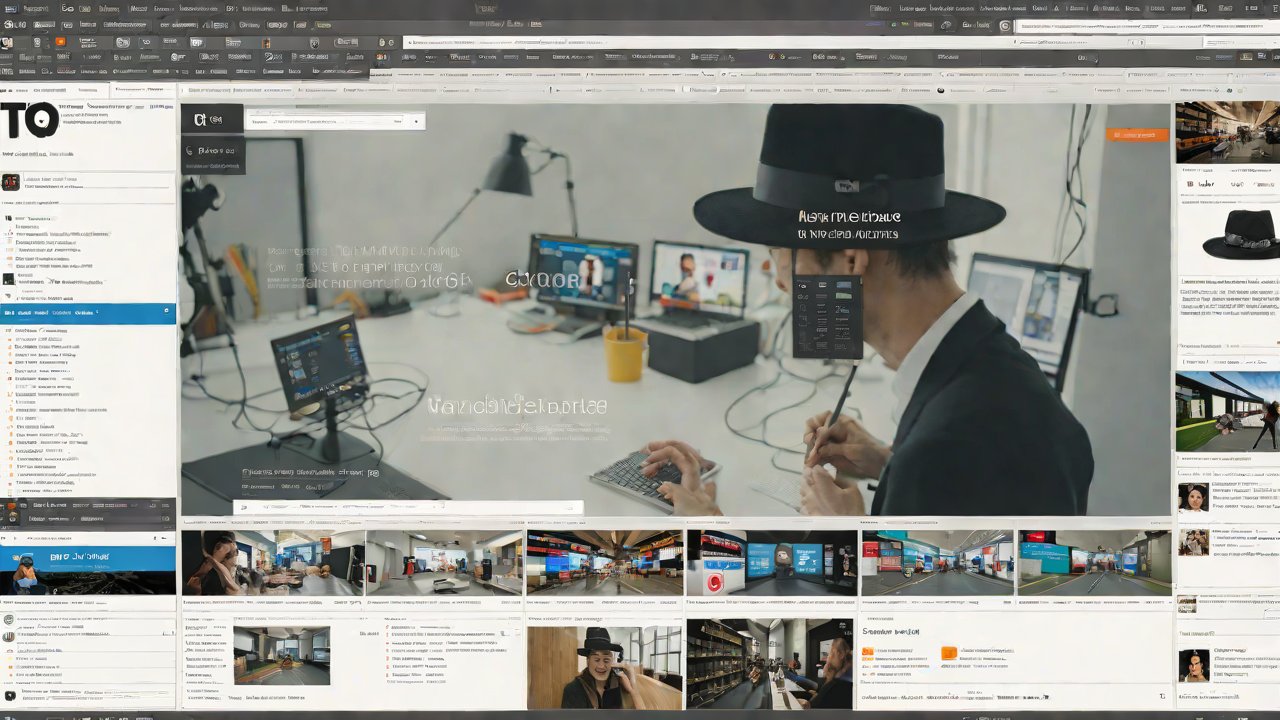Click the white address bar in the top toolbar
Image resolution: width=1280 pixels, height=720 pixels.
tap(700, 42)
